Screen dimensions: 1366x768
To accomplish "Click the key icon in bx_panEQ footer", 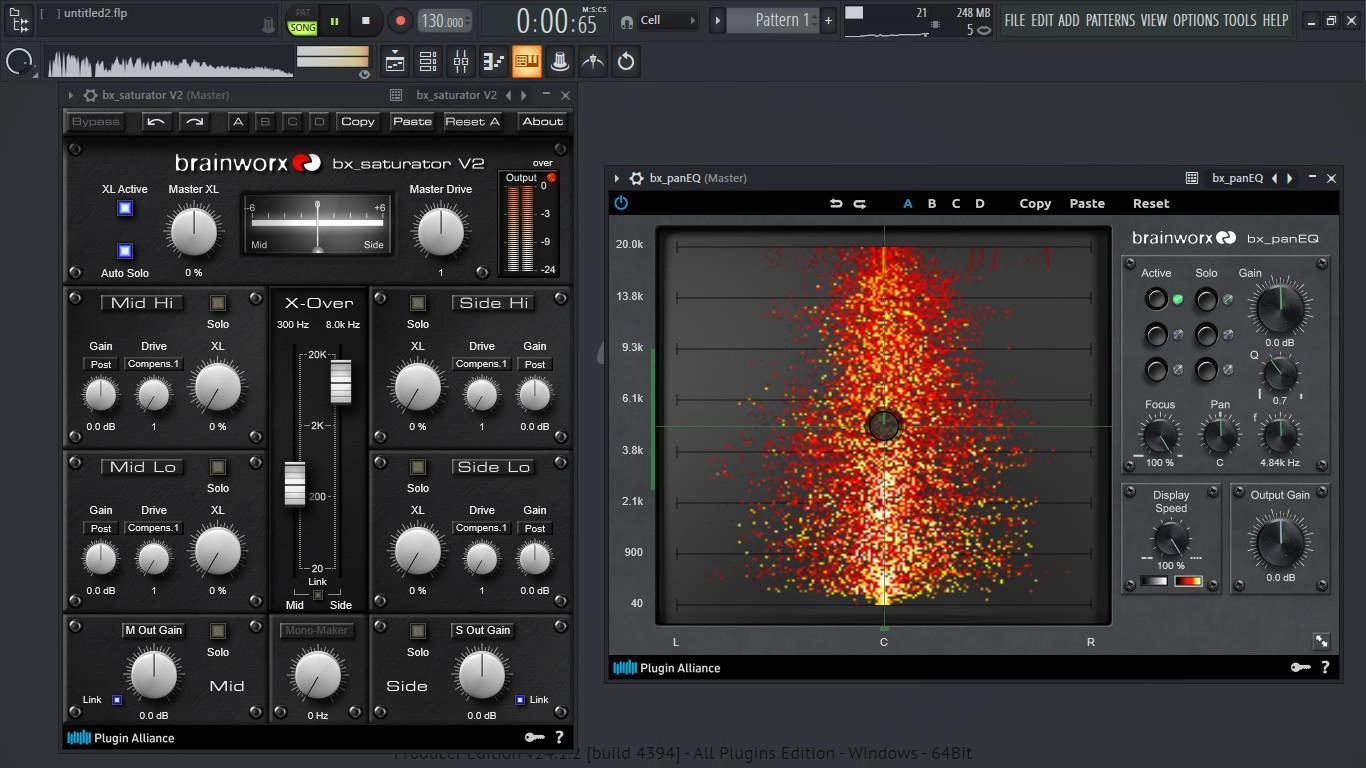I will pos(1300,667).
